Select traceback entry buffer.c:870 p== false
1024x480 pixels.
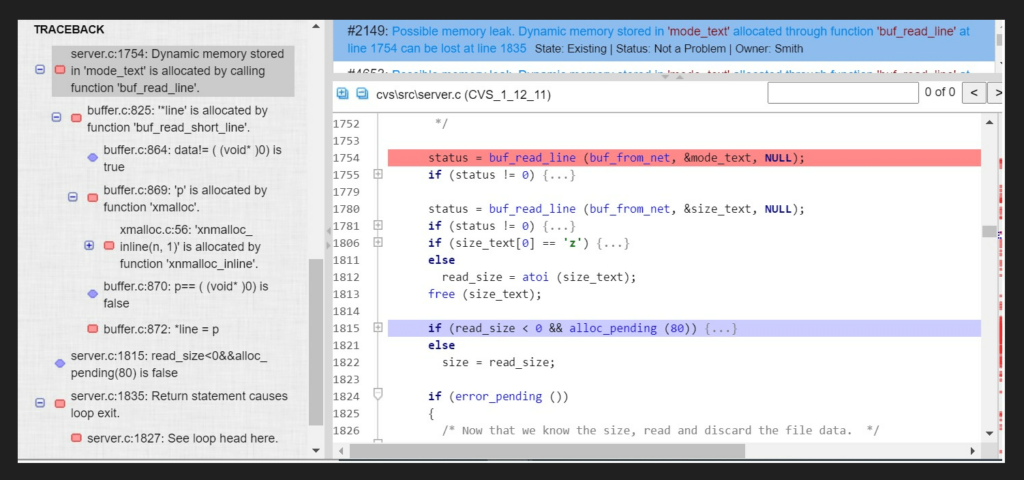[186, 295]
